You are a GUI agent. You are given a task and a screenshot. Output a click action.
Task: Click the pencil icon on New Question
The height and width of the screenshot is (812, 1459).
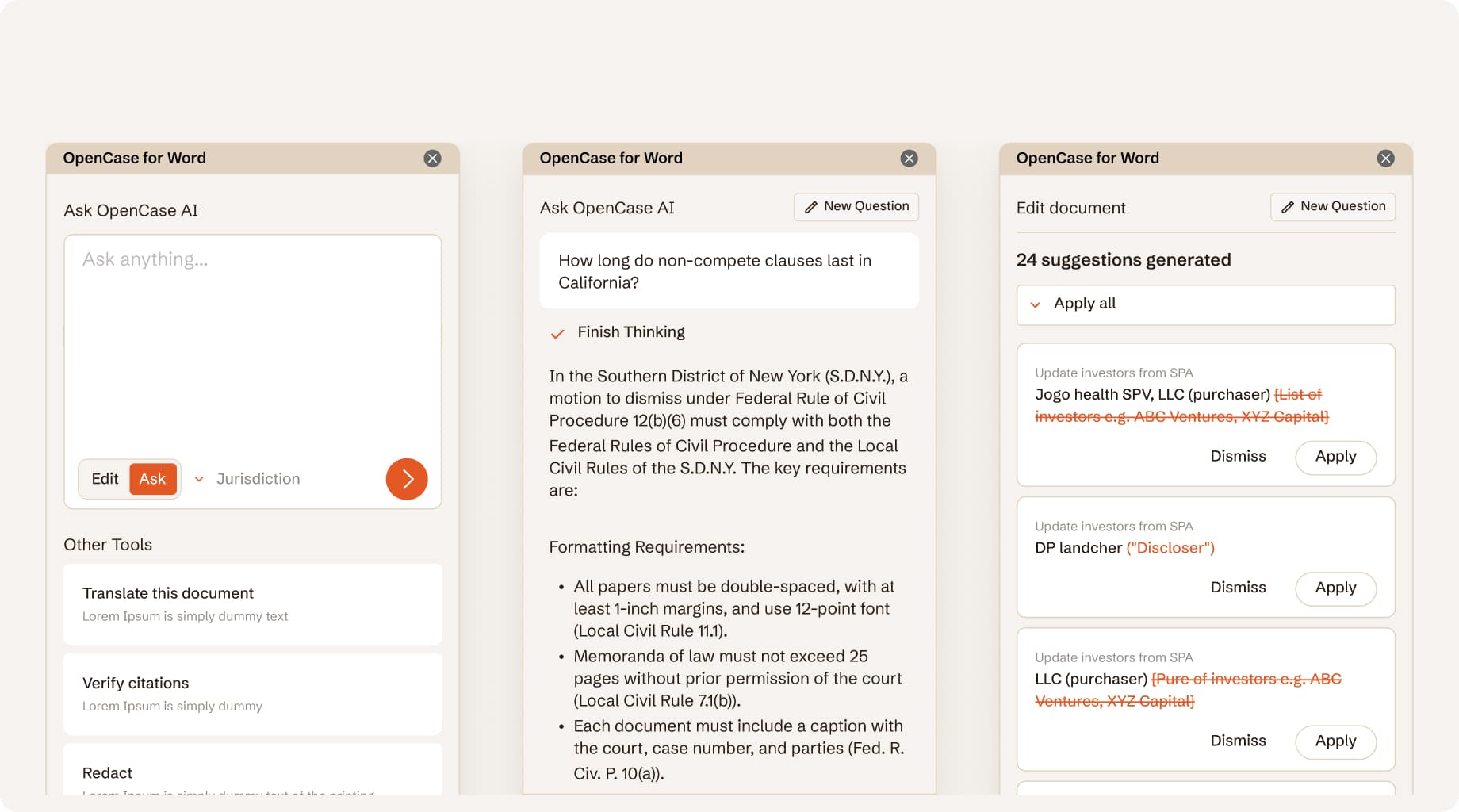coord(810,206)
